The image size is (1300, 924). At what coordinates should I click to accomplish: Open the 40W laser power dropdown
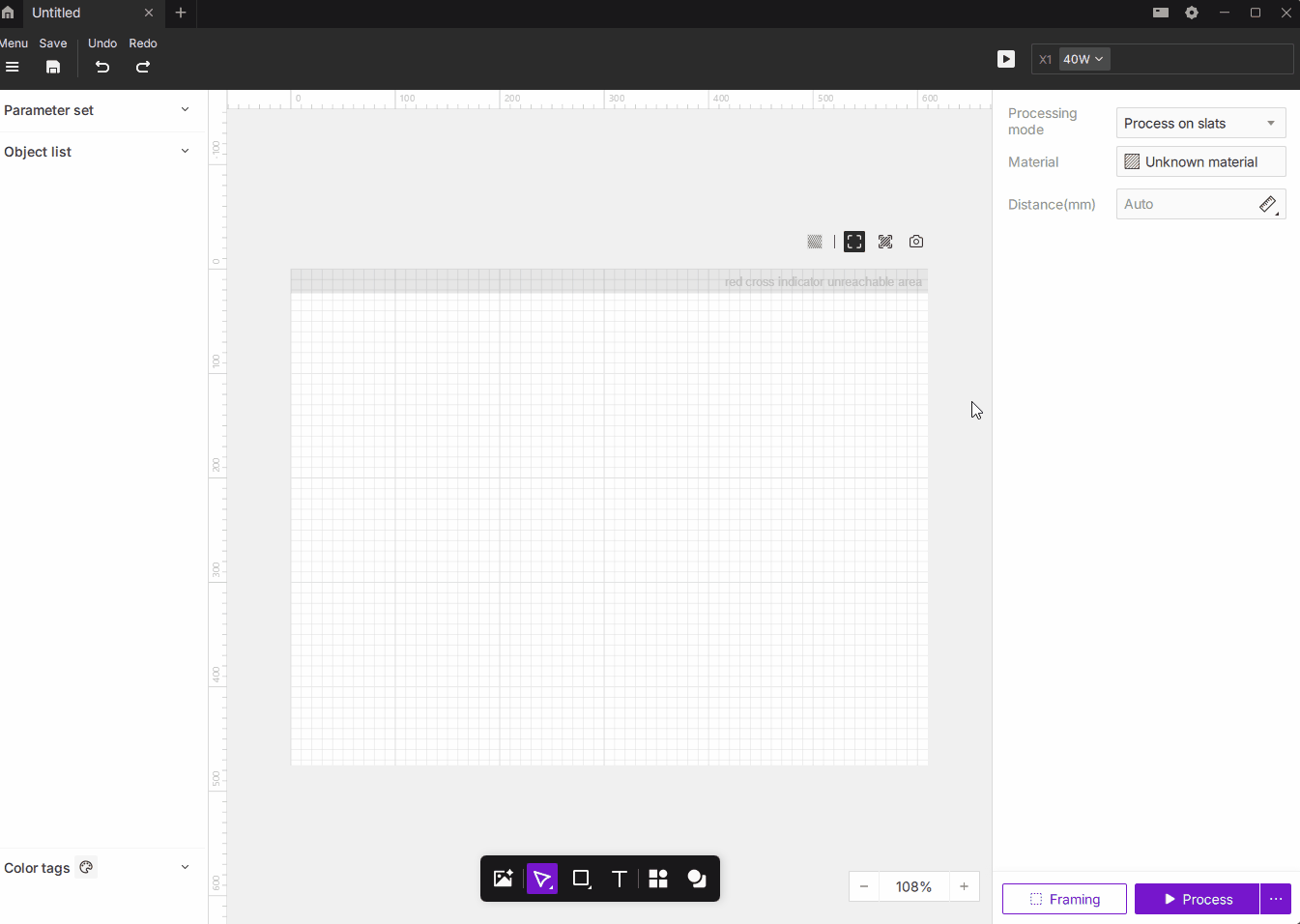click(x=1083, y=59)
